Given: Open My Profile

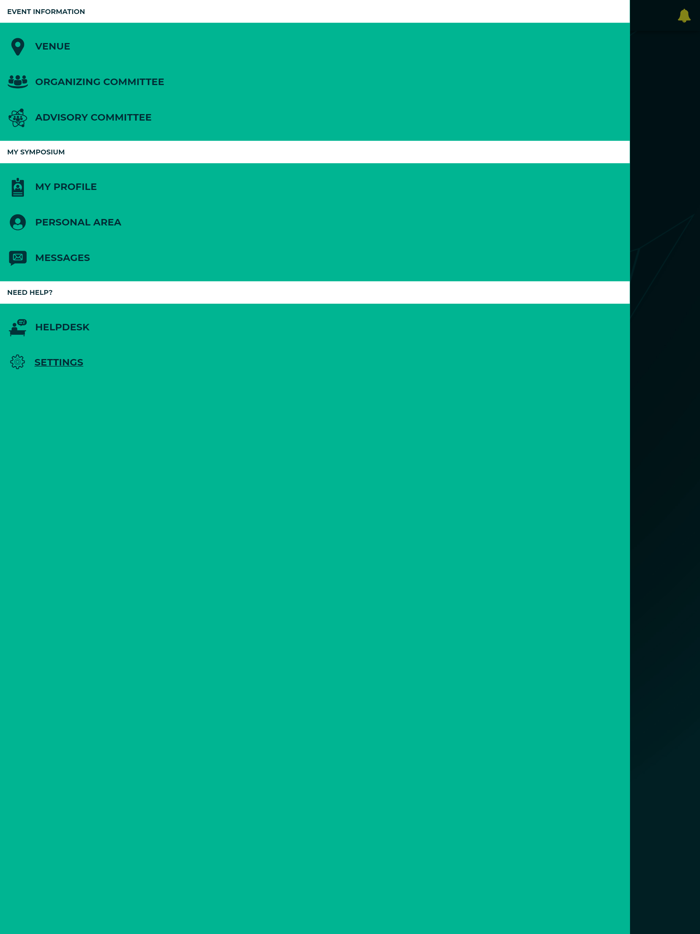Looking at the screenshot, I should 66,187.
